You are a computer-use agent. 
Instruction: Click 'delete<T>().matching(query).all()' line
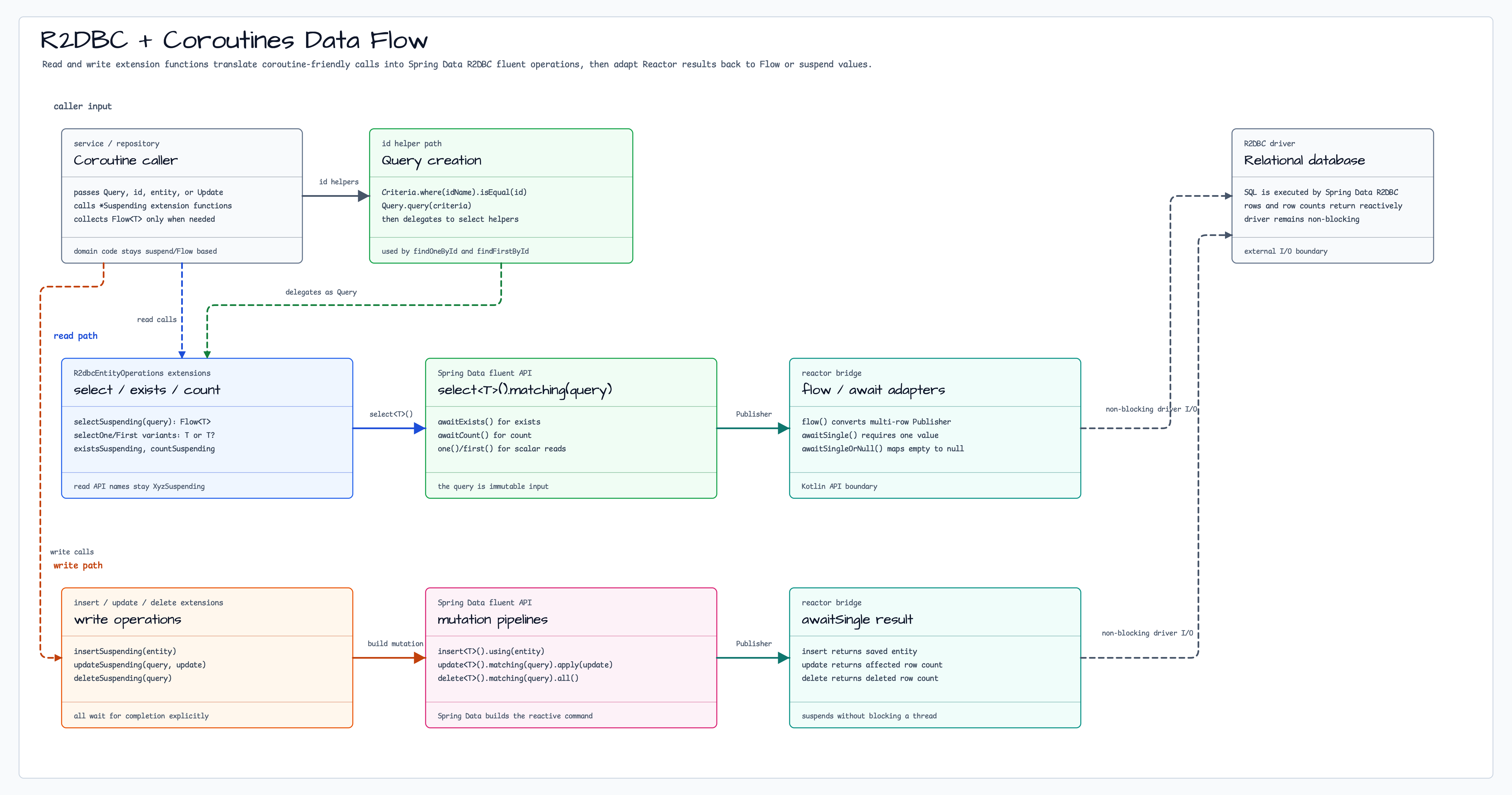508,678
